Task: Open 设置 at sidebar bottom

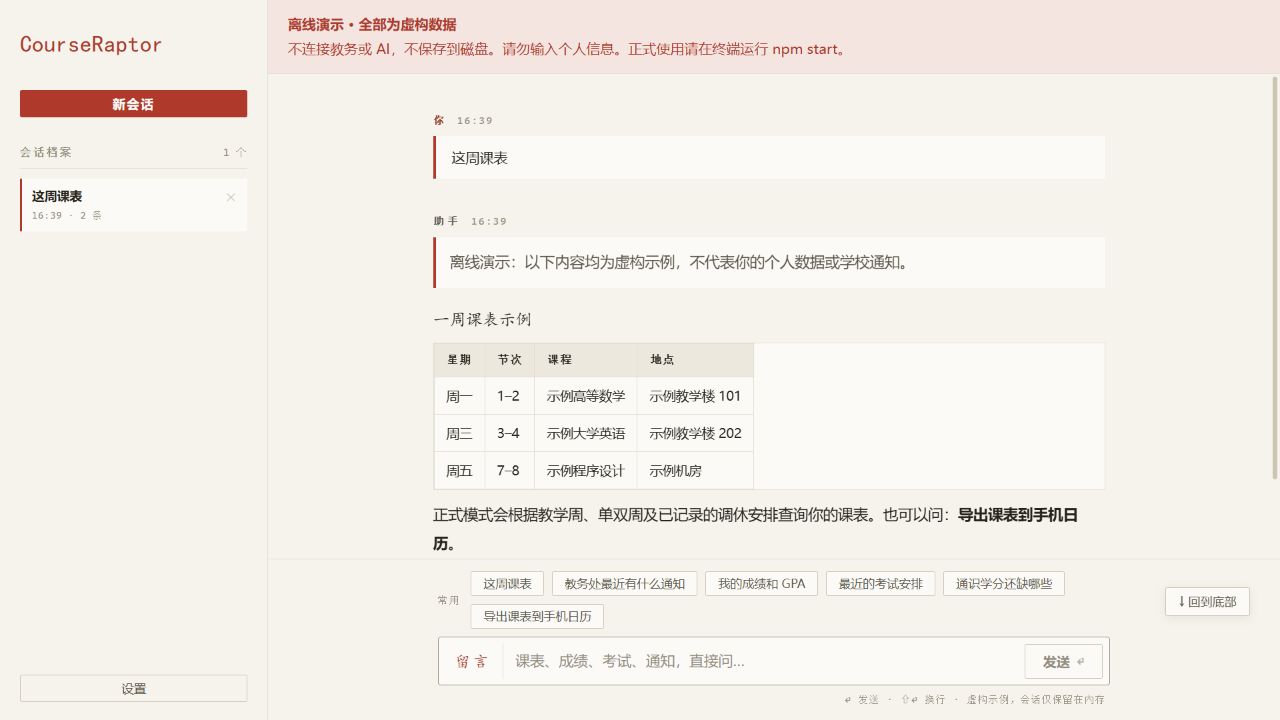Action: coord(133,688)
